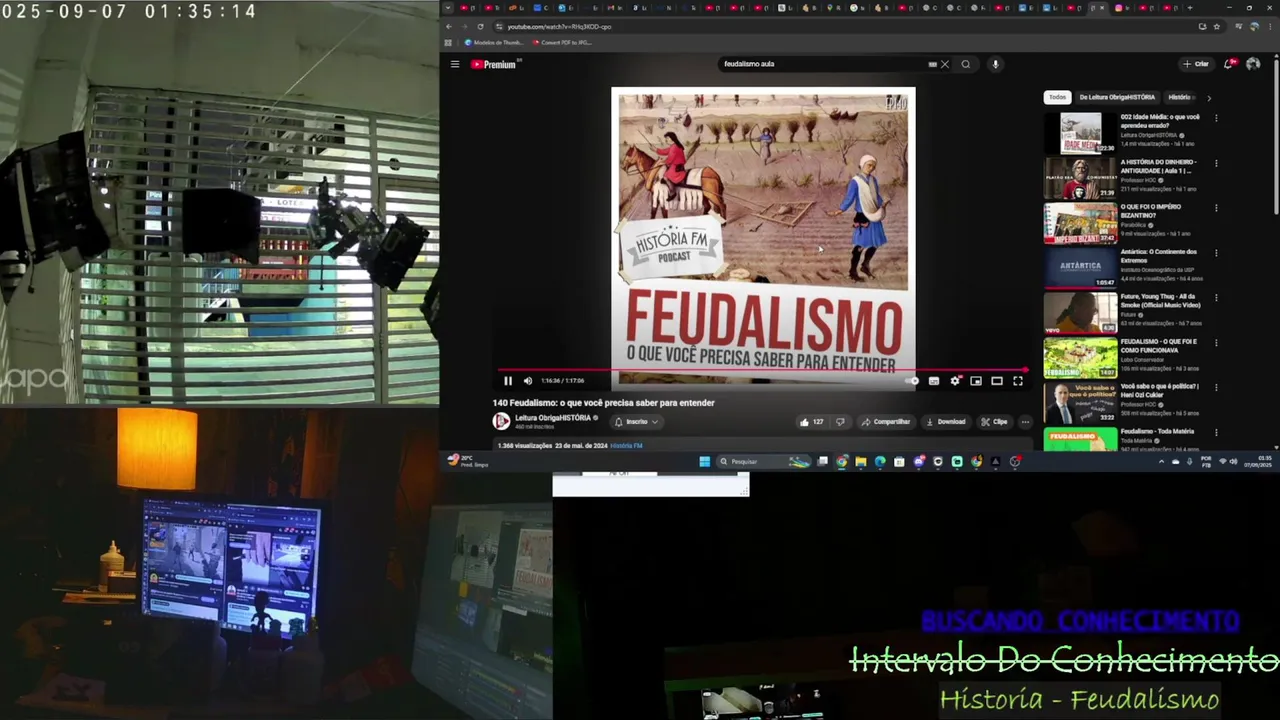Image resolution: width=1280 pixels, height=720 pixels.
Task: Start voice search with the microphone icon
Action: point(995,64)
